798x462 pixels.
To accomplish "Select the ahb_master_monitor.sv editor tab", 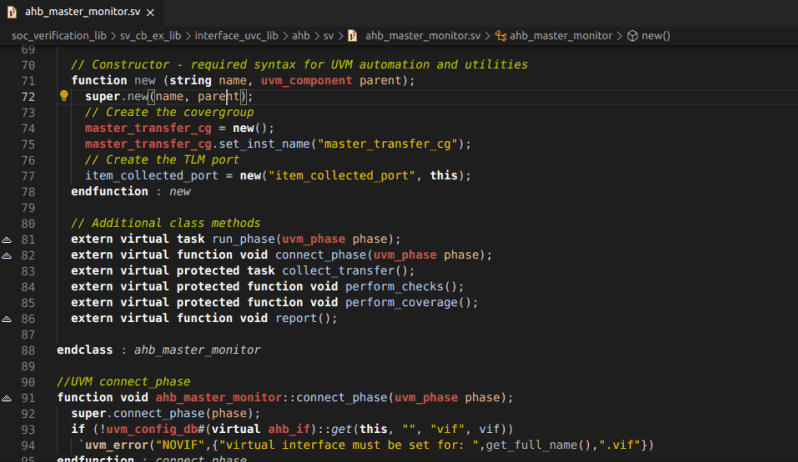I will pos(80,12).
